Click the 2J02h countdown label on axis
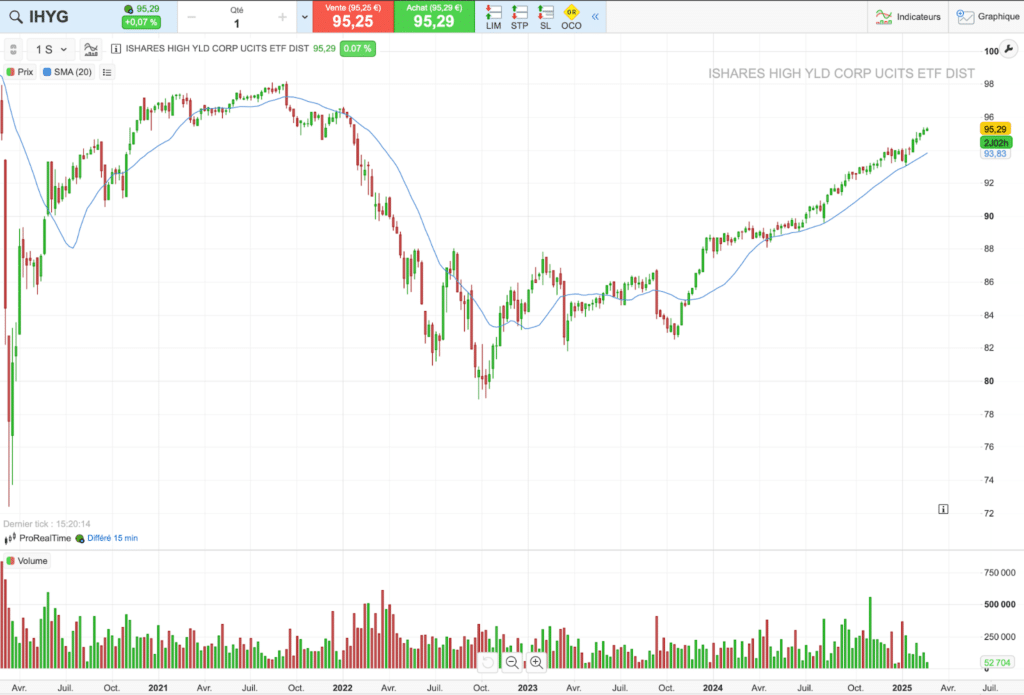The image size is (1024, 695). [x=996, y=142]
